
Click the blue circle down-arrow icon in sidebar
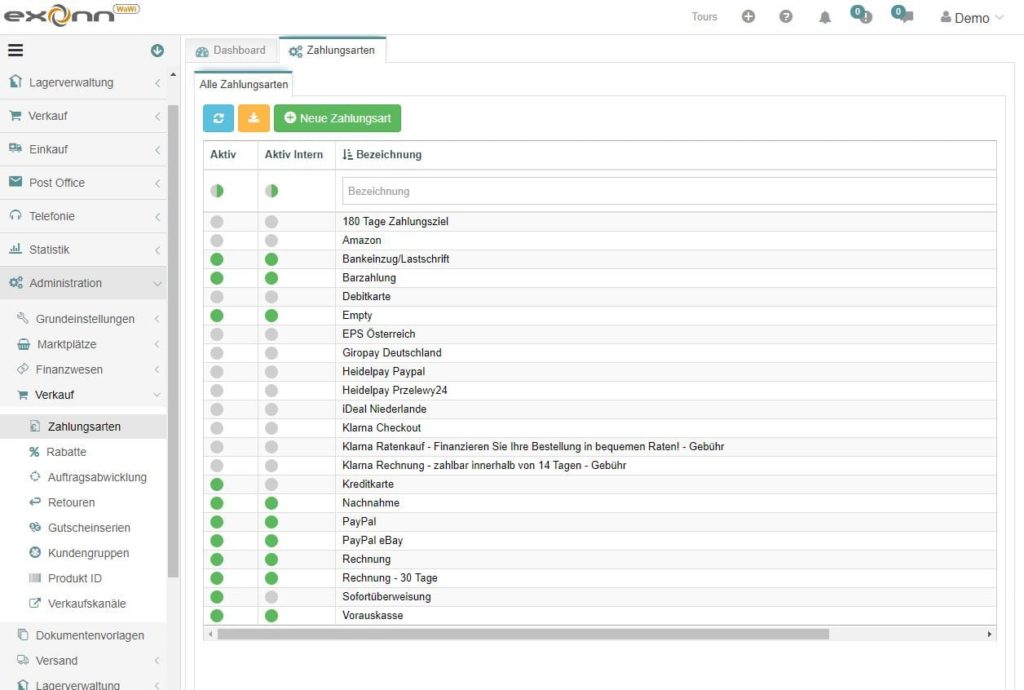[x=157, y=50]
